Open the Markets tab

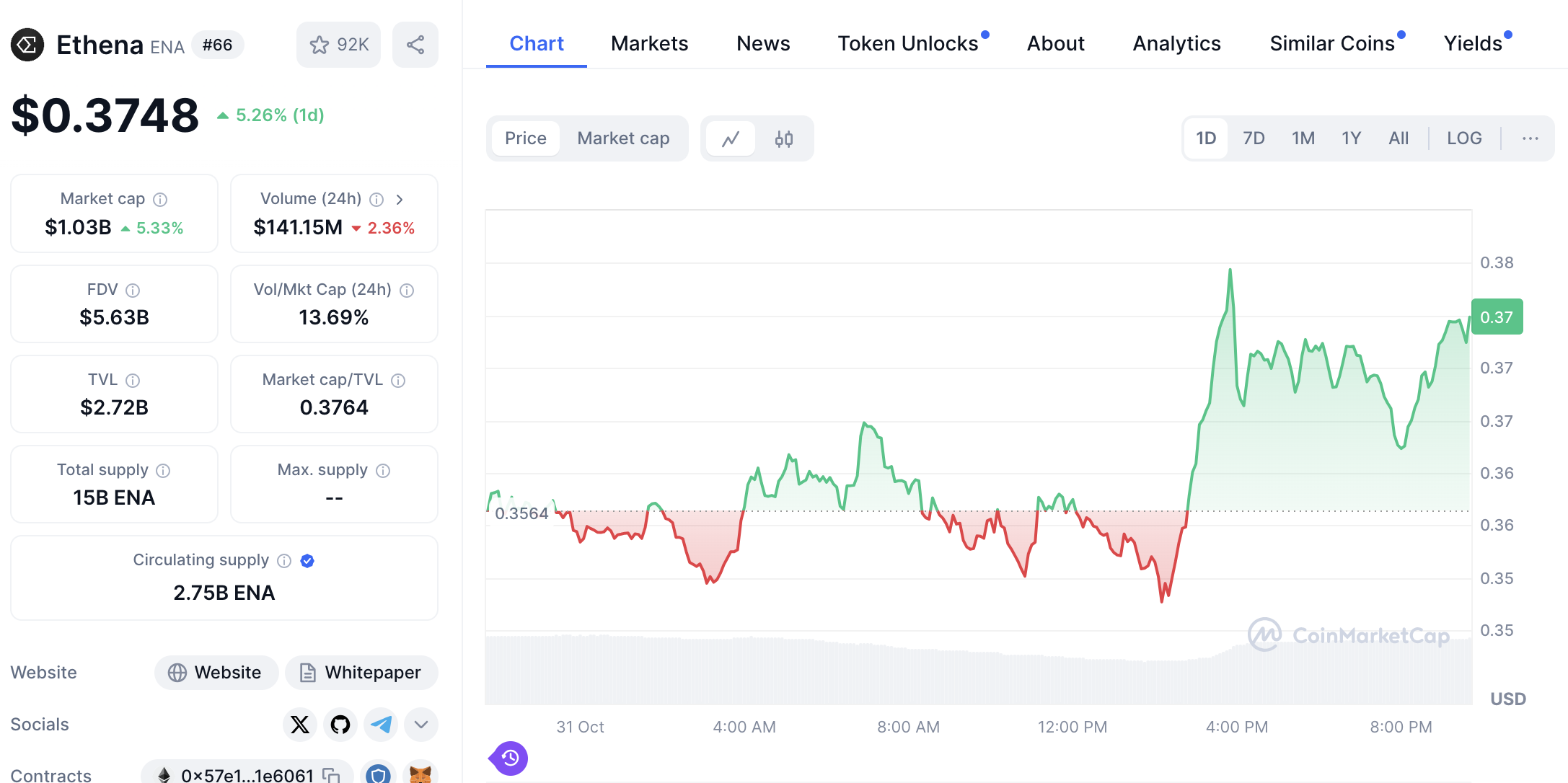649,43
